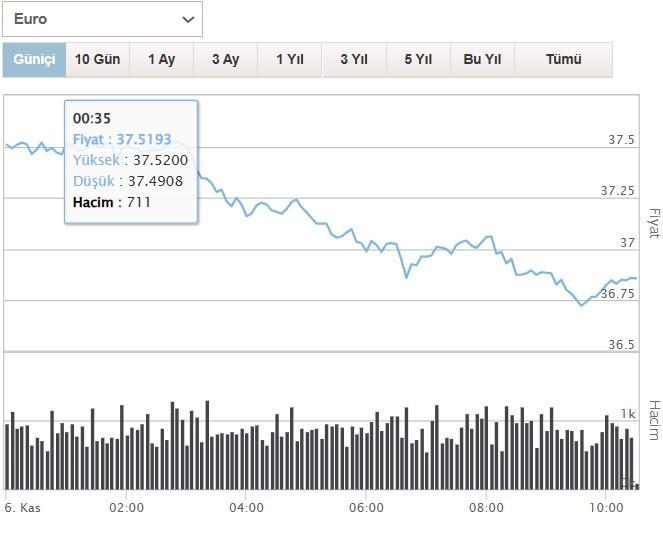Choose the 3 Yıl time range
The width and height of the screenshot is (663, 538).
(x=354, y=60)
